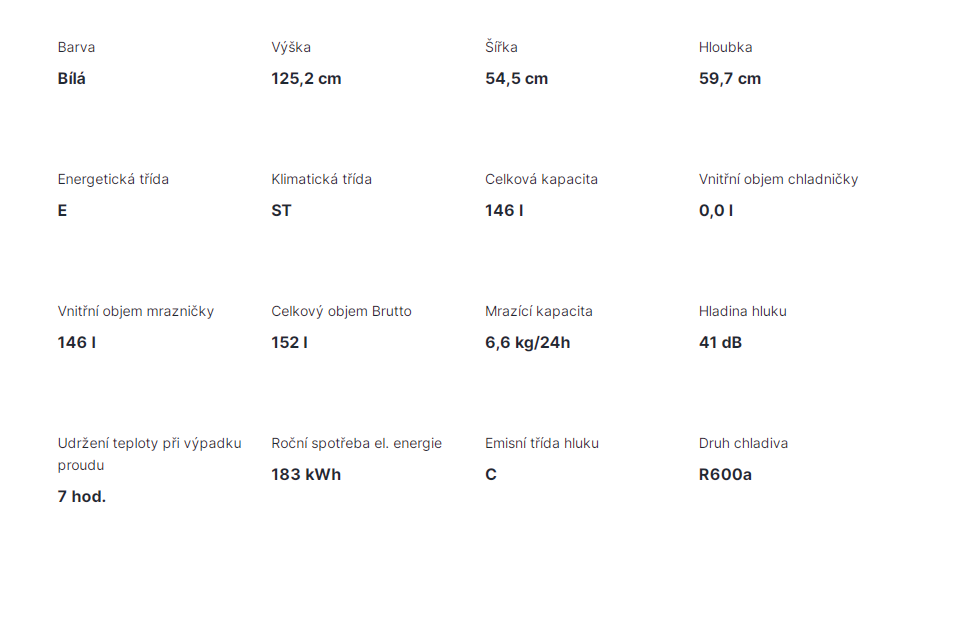Click the Vnitřní objem chladničky label
960x631 pixels.
click(x=778, y=179)
